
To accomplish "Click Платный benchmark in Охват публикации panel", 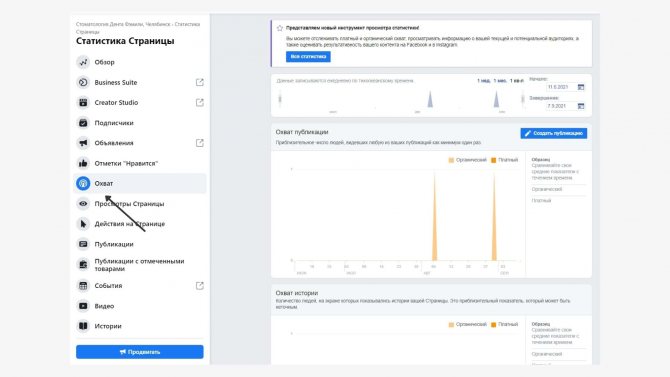I will point(541,200).
